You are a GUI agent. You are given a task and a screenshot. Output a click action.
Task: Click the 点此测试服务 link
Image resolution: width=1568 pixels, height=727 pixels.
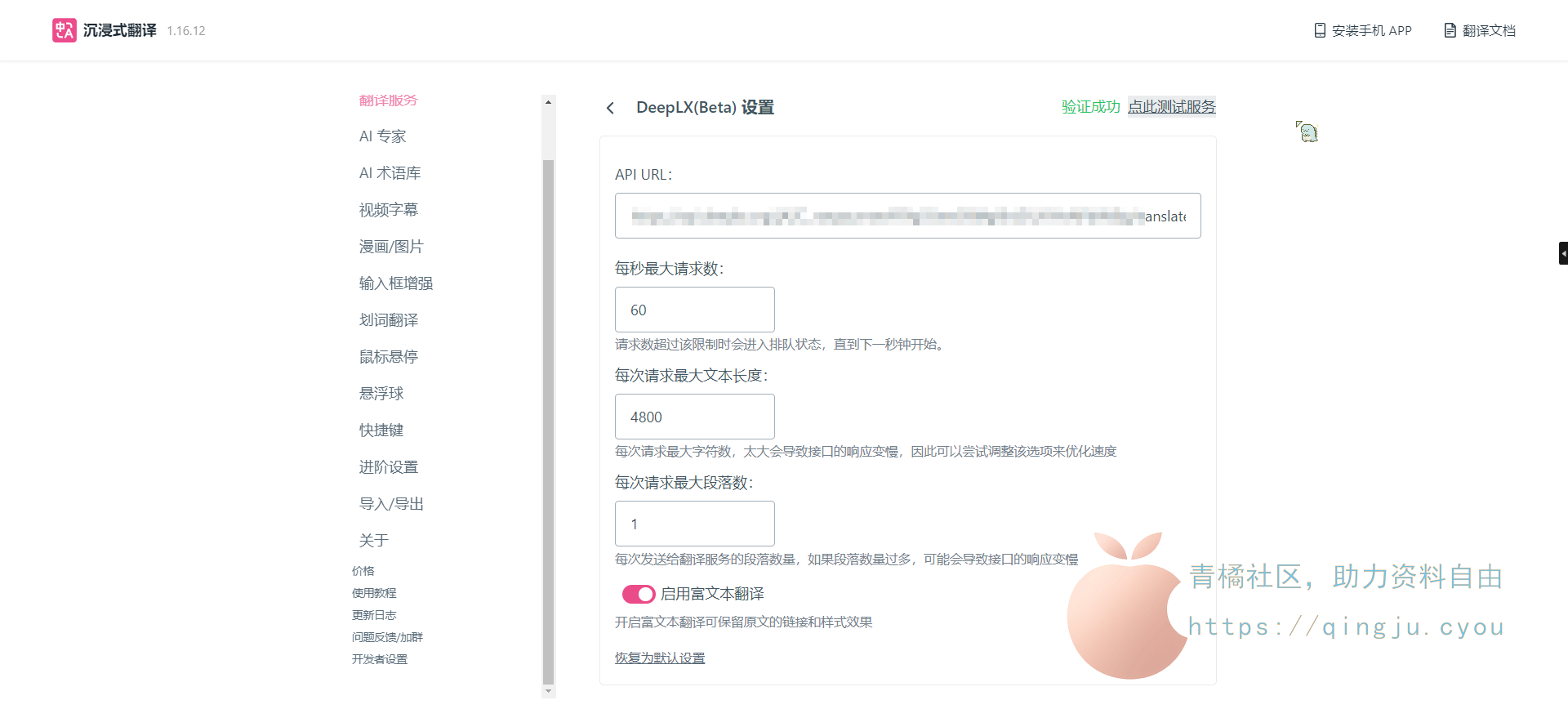pos(1172,107)
